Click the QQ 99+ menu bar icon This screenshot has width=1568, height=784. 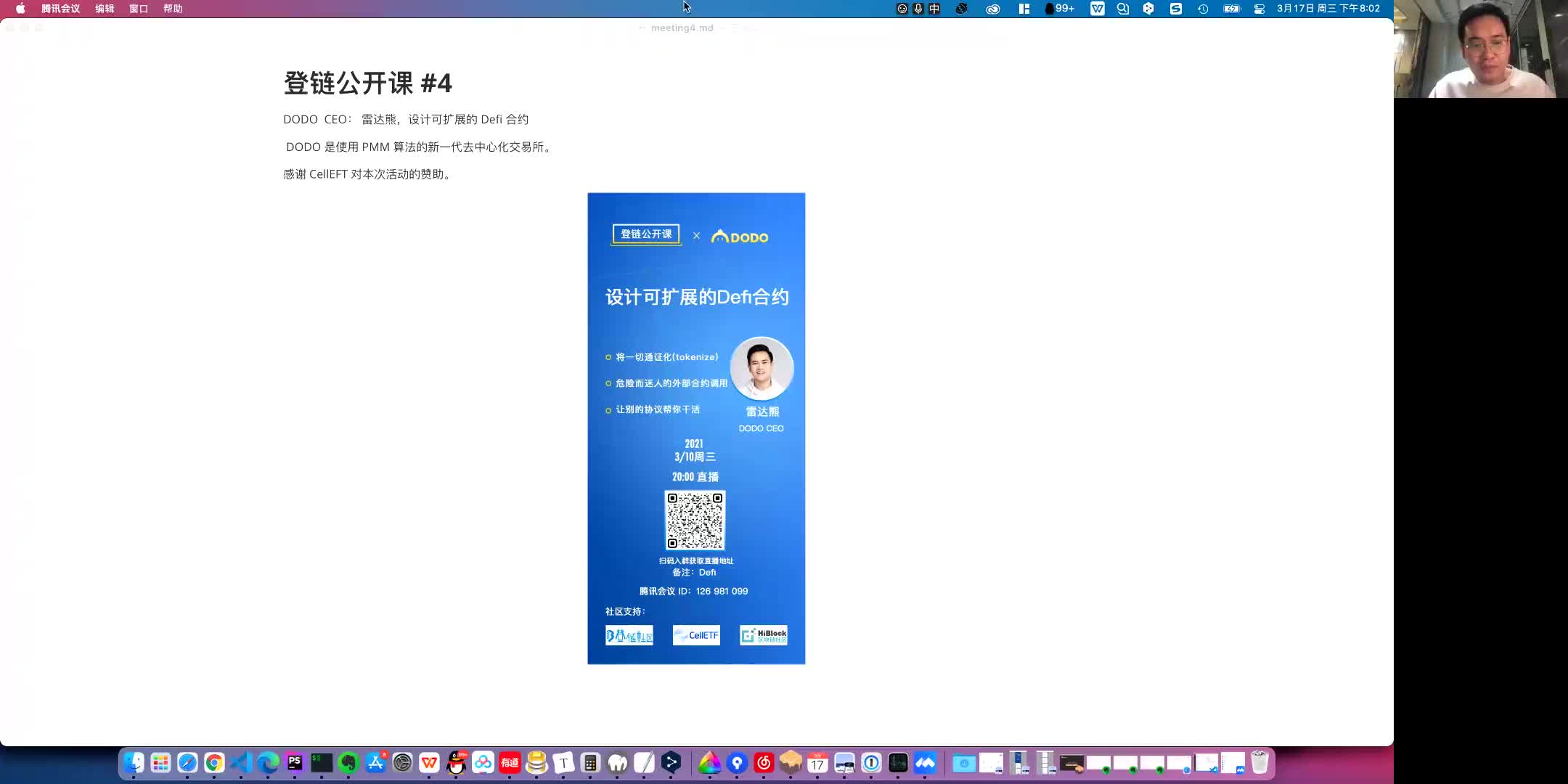[1059, 9]
